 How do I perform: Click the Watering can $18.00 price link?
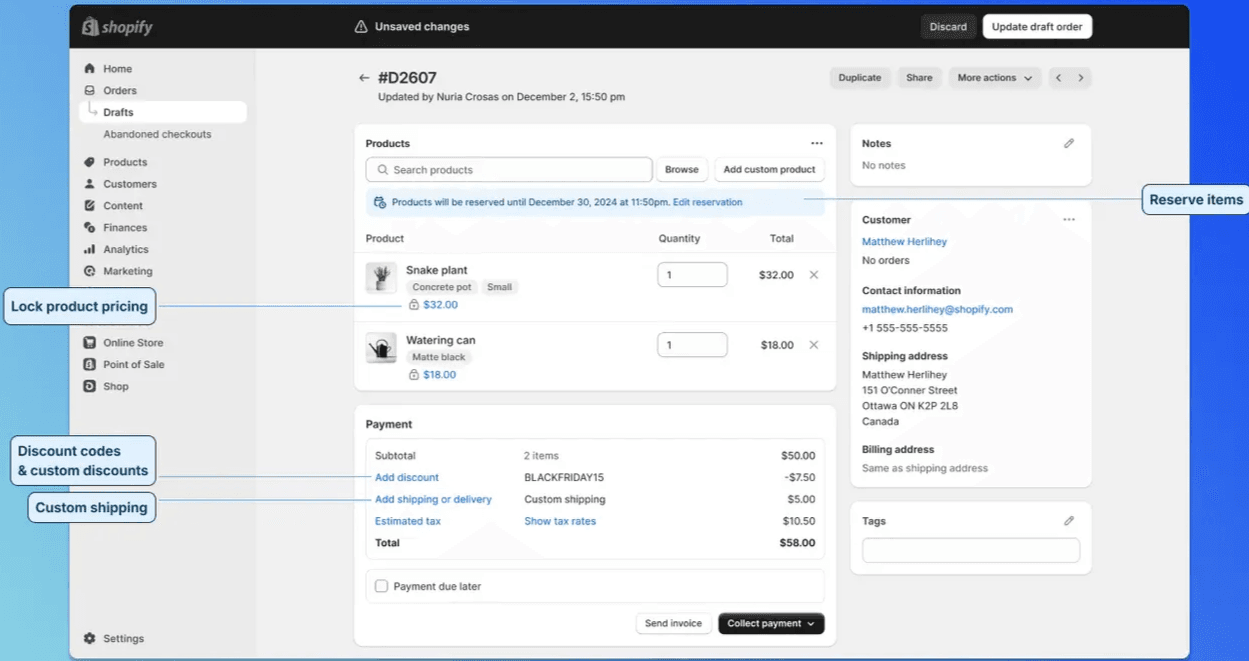tap(439, 375)
